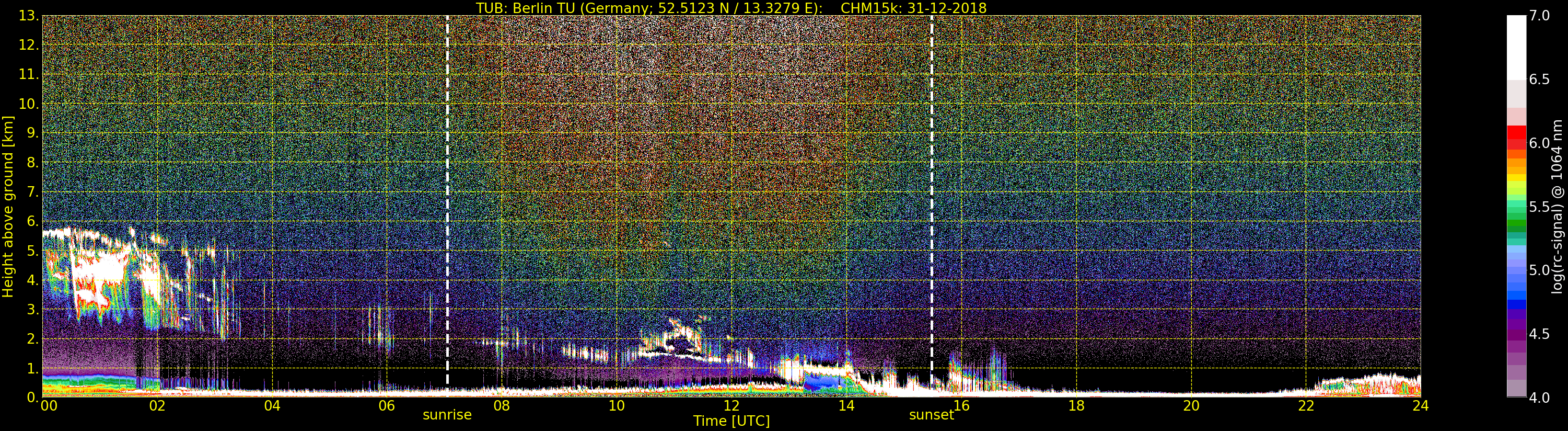1568x431 pixels.
Task: Click the '6.0' value on the colorbar scale
Action: [1539, 143]
